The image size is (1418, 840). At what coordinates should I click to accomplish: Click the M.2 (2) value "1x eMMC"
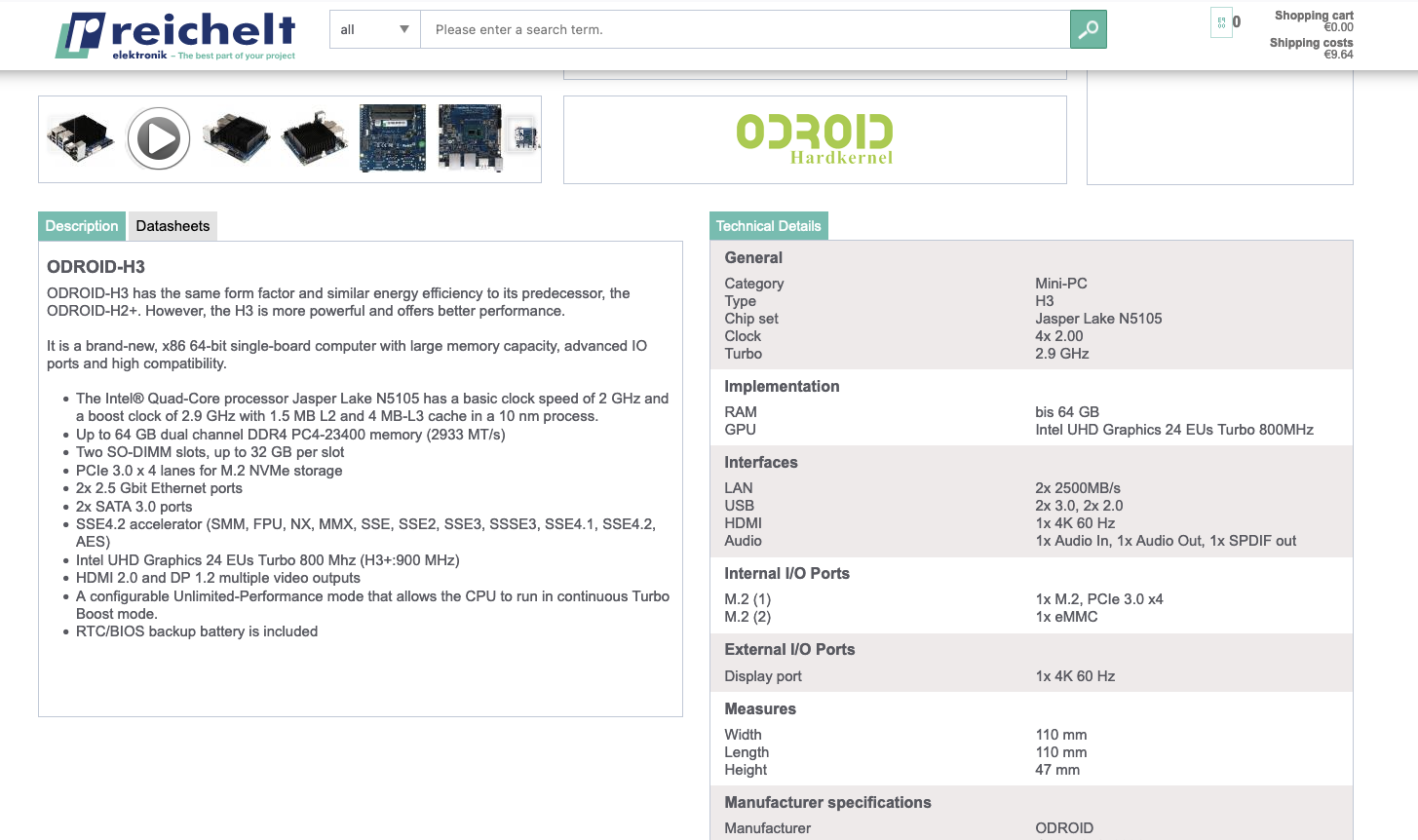pyautogui.click(x=1066, y=617)
